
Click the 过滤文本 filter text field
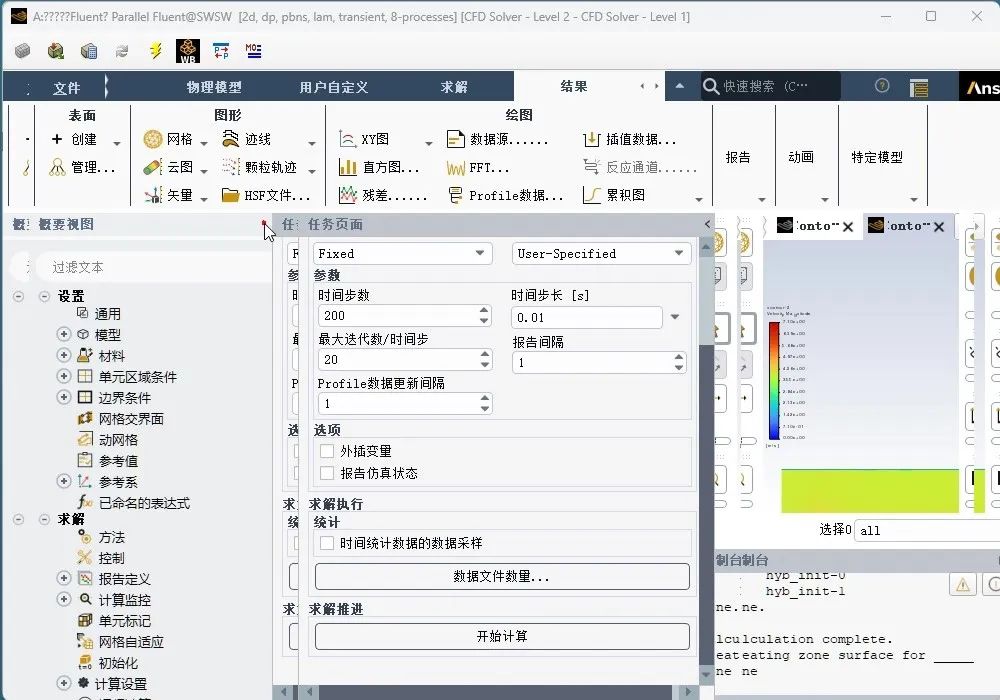point(150,267)
